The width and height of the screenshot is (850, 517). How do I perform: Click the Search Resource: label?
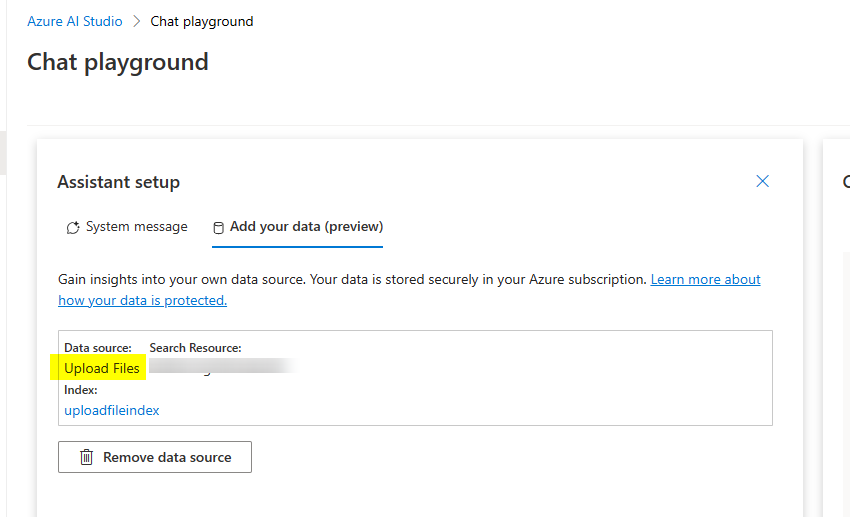[195, 347]
